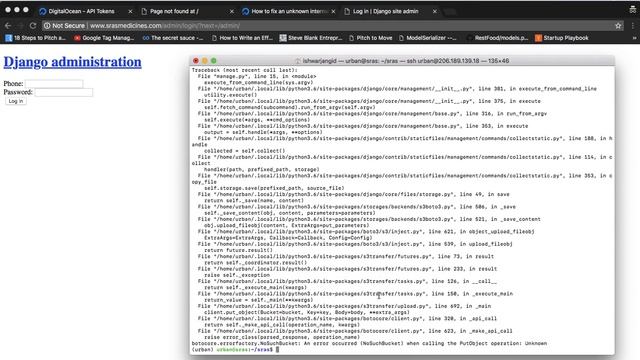Click the 'collected = self.collect()' line
This screenshot has height=360, width=640.
pyautogui.click(x=245, y=151)
